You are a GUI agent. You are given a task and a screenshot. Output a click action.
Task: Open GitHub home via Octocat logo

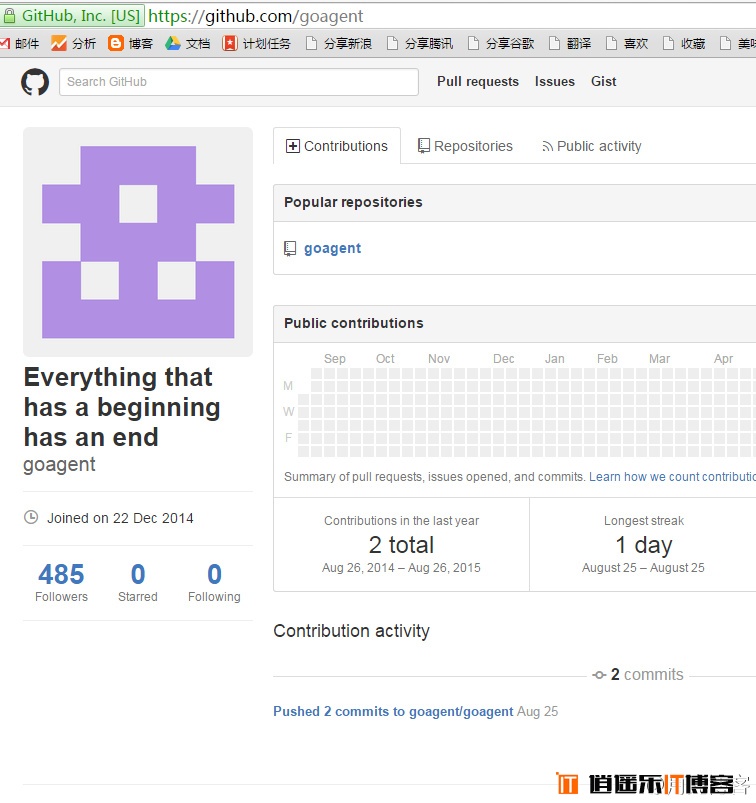point(35,82)
